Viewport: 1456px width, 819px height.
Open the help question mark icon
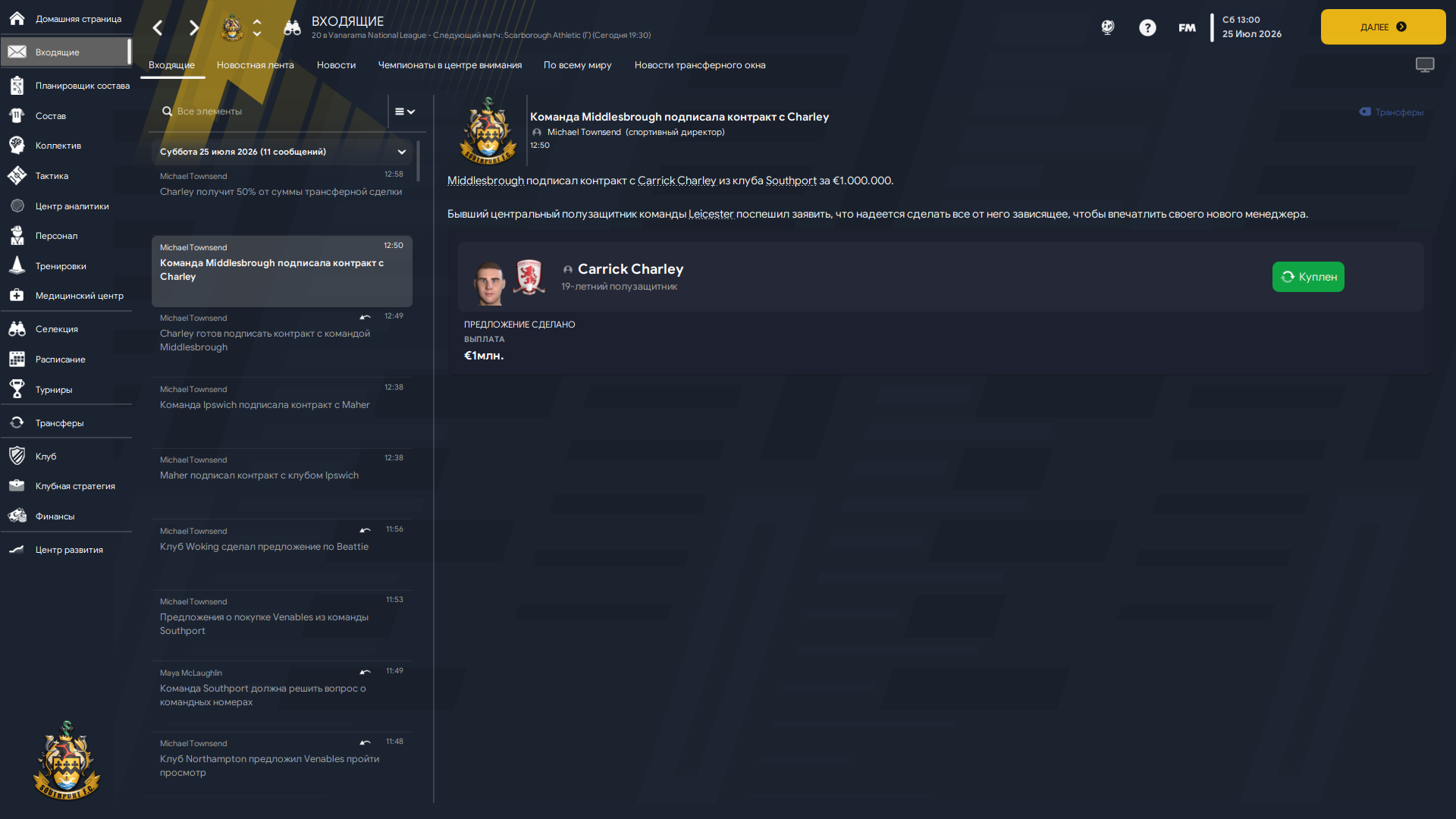pos(1147,28)
